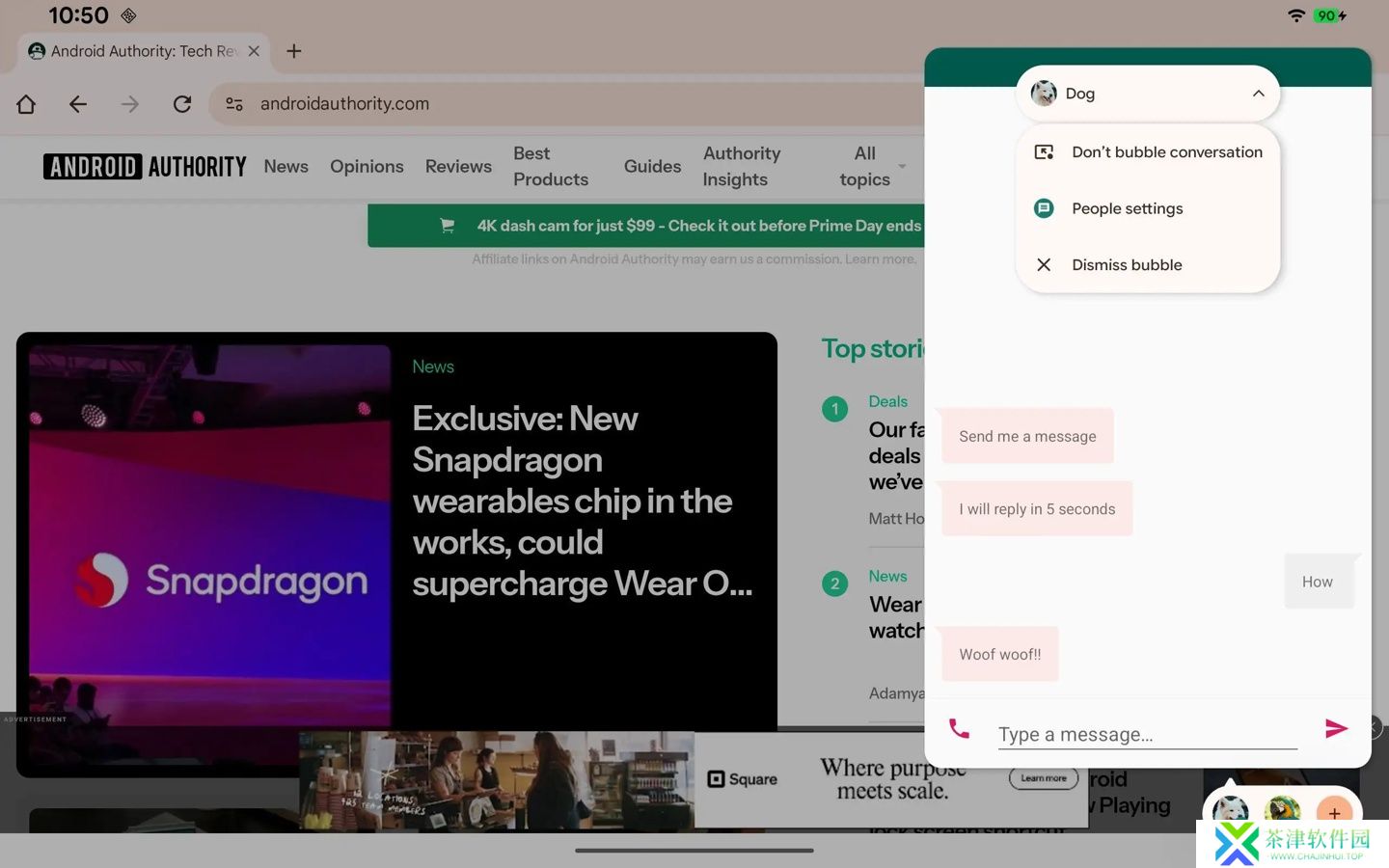Click the People settings chat icon

(1044, 208)
